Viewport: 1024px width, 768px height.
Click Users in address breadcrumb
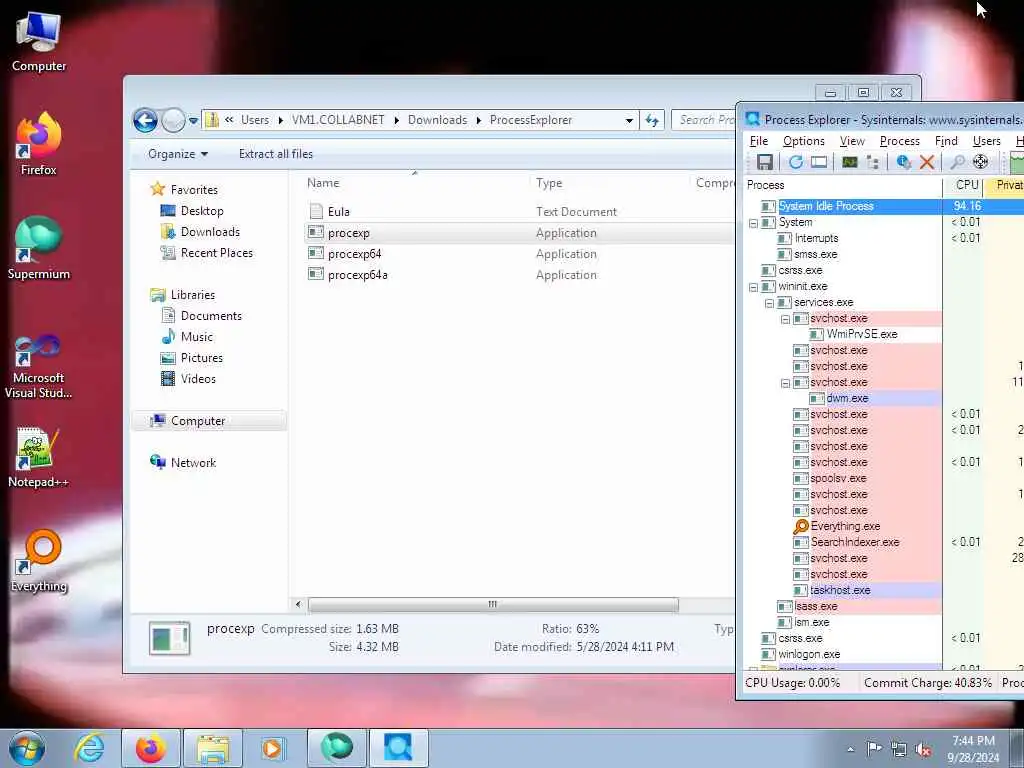255,120
